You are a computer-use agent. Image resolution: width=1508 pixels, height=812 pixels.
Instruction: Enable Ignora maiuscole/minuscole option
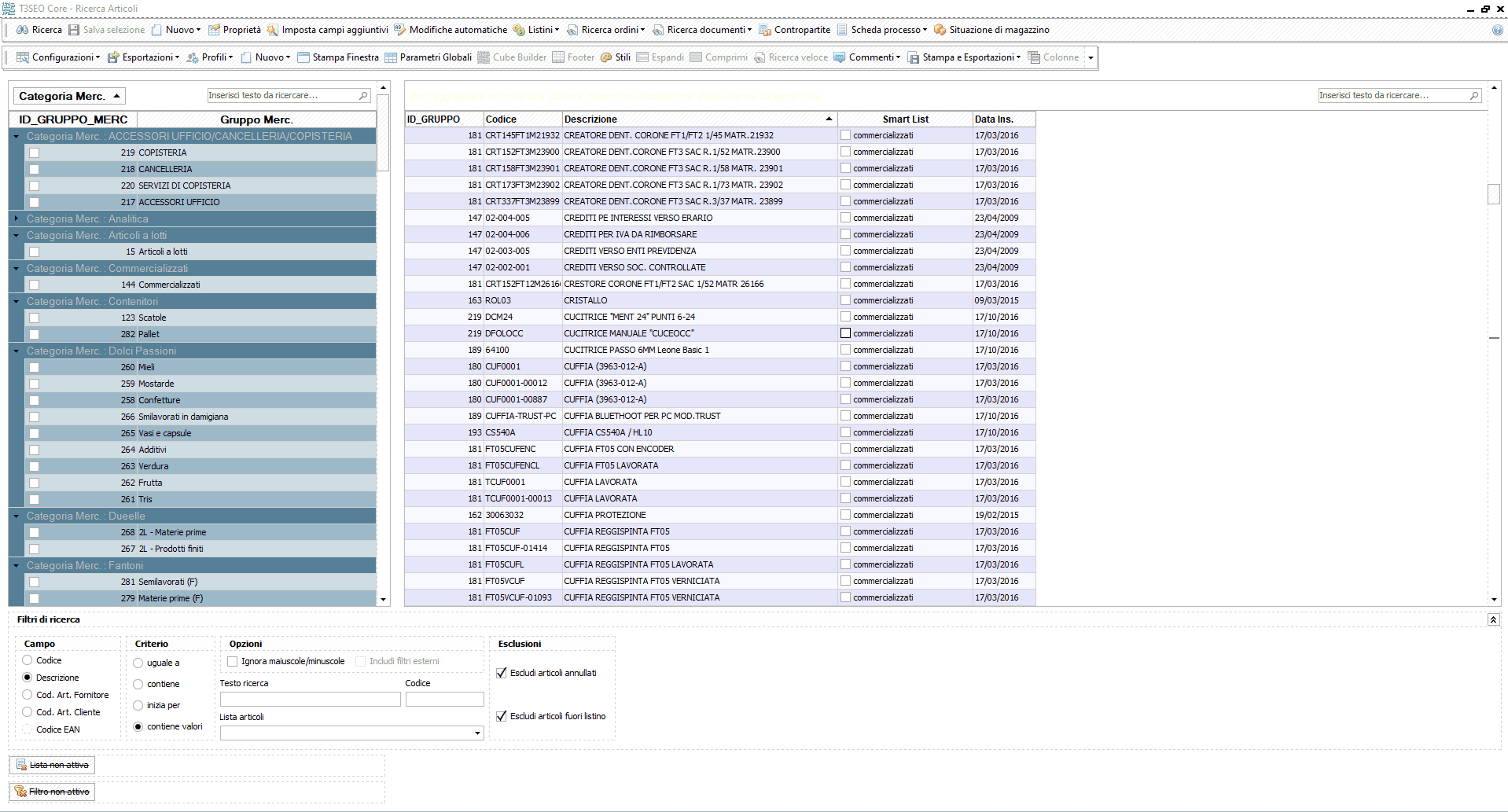(232, 661)
